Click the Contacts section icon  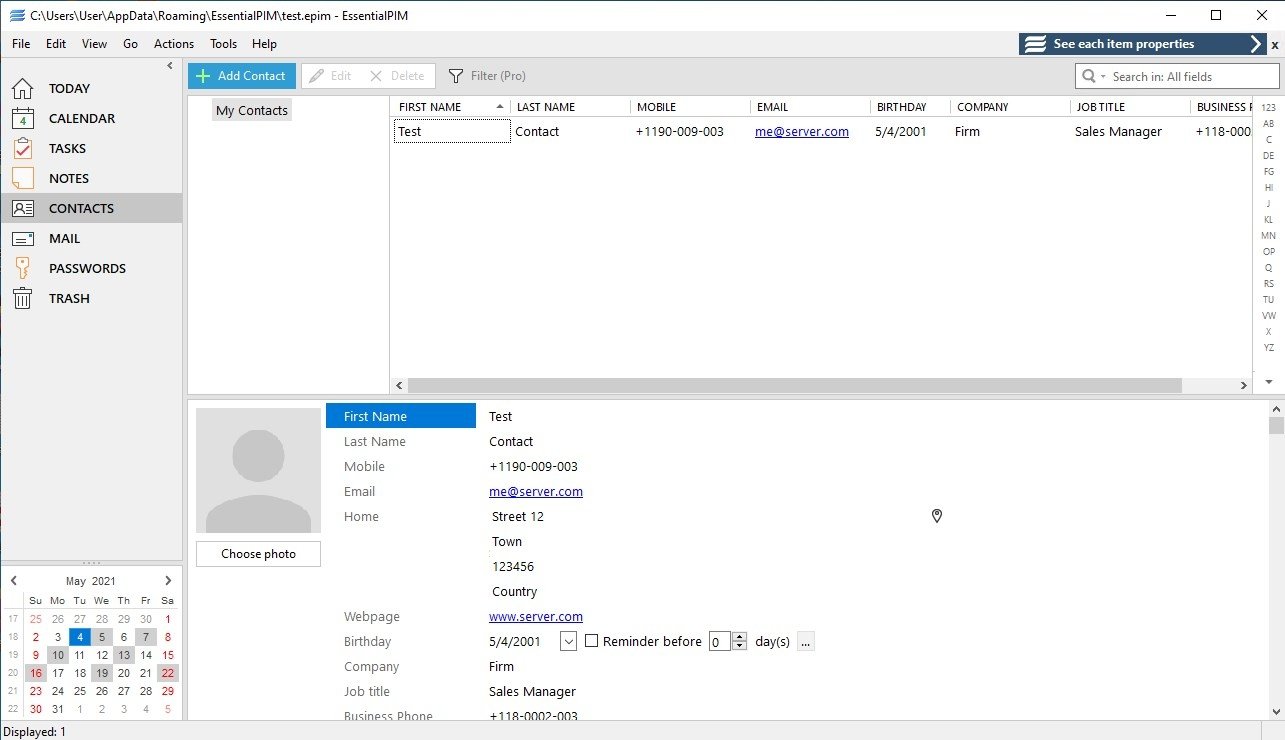tap(22, 208)
